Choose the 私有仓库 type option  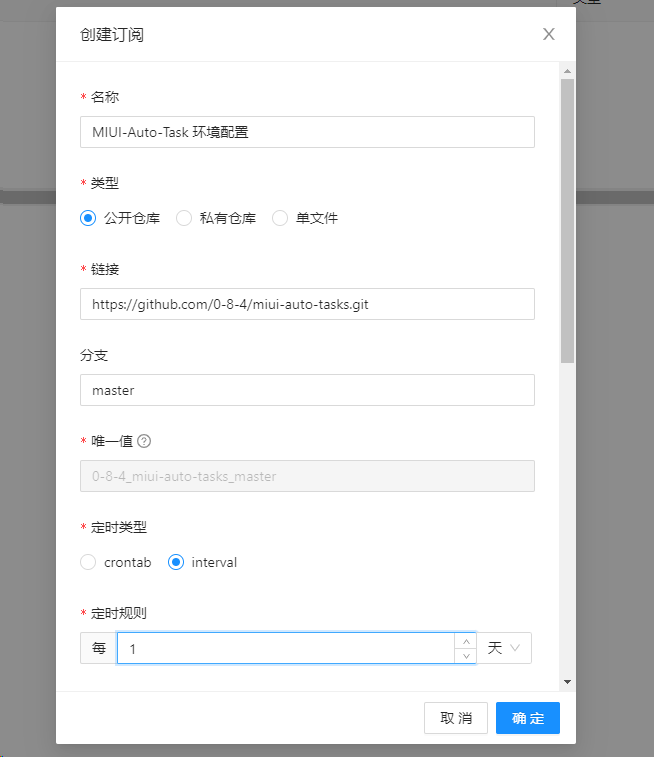(x=184, y=218)
